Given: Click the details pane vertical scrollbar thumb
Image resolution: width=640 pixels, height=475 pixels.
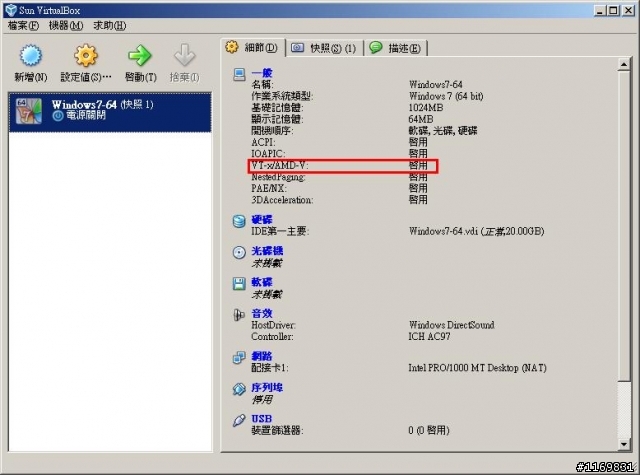Looking at the screenshot, I should [624, 226].
